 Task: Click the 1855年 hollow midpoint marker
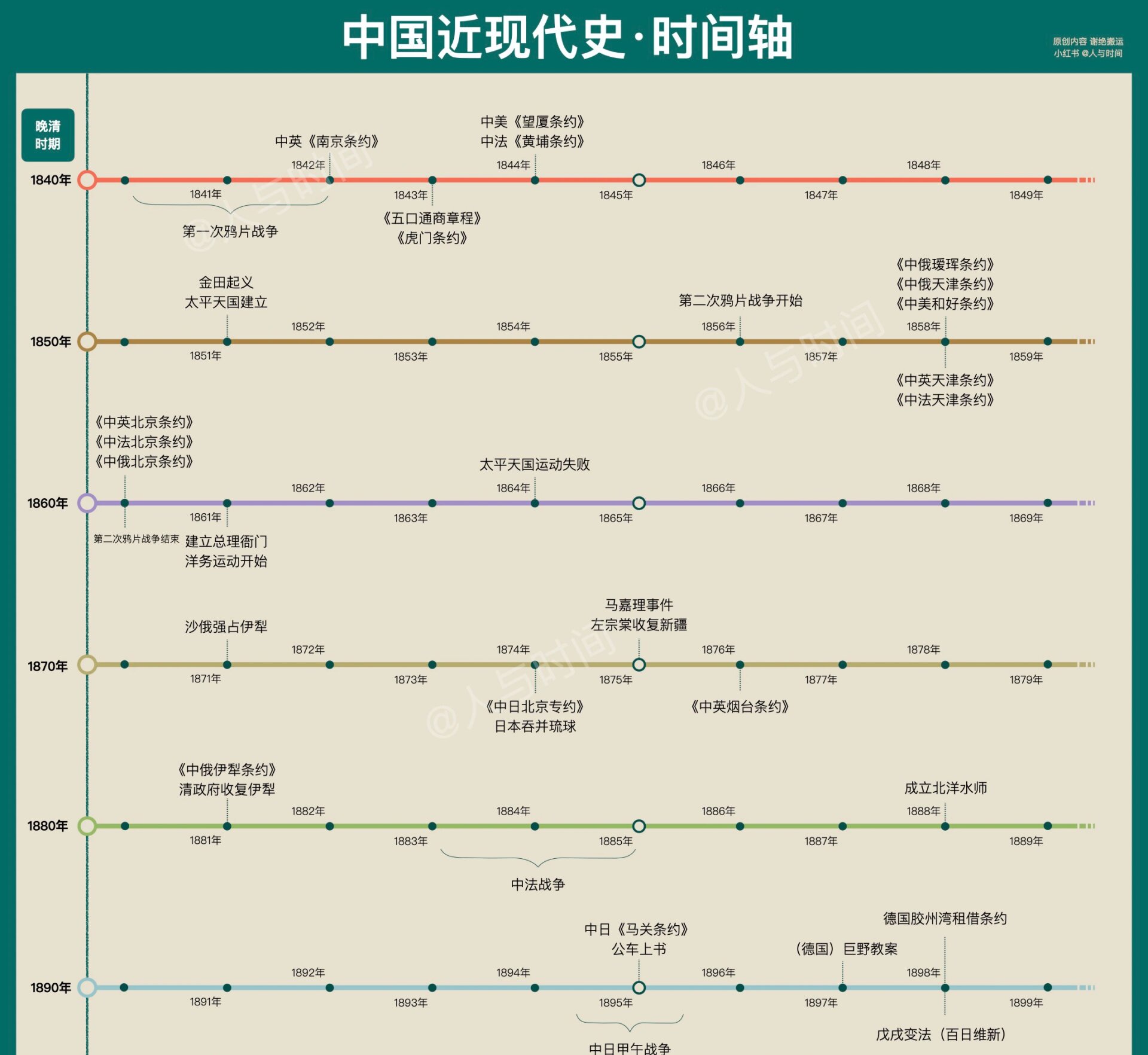coord(639,341)
